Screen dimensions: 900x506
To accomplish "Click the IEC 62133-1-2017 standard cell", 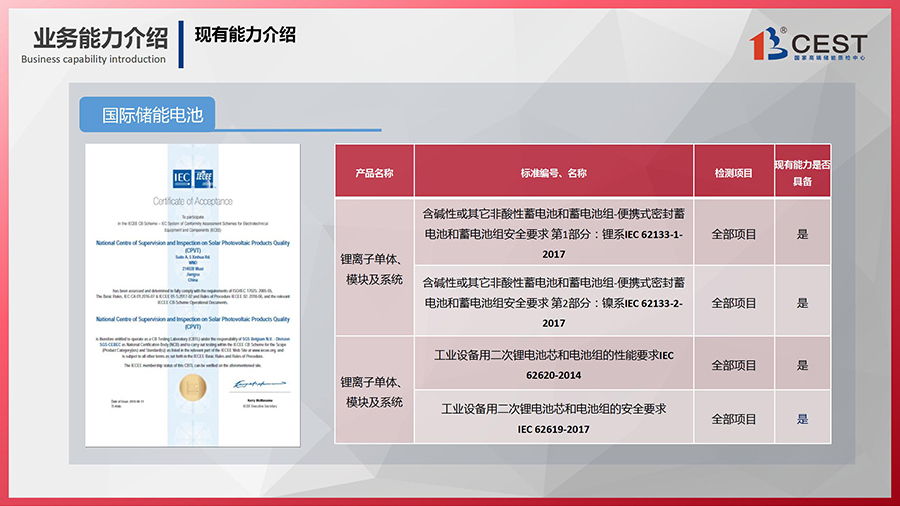I will 554,232.
